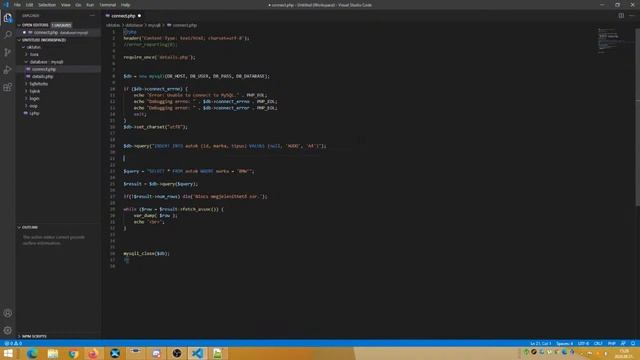Open the Run and Debug view
This screenshot has width=640, height=360.
coord(7,70)
